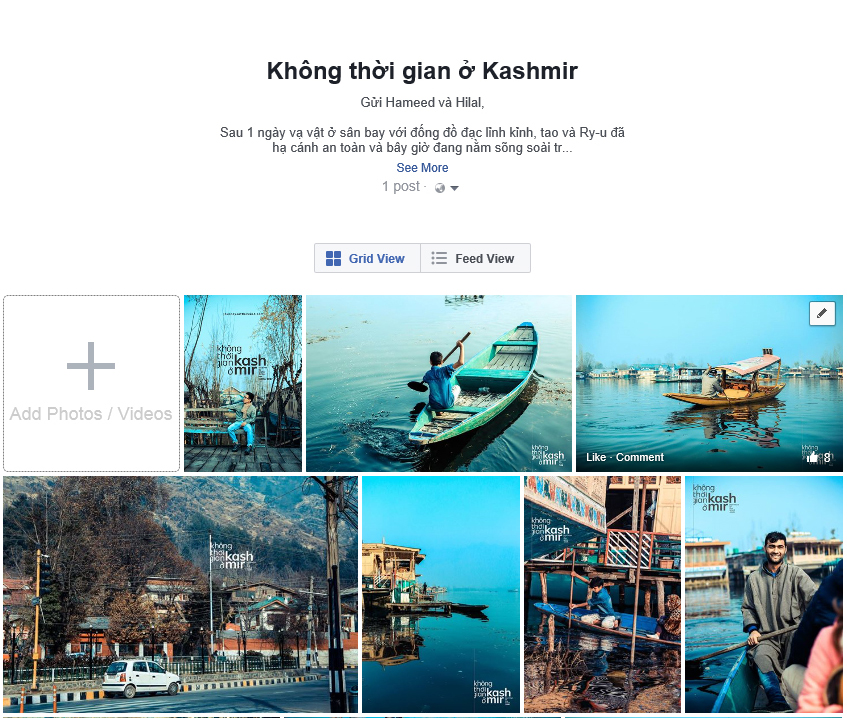The width and height of the screenshot is (847, 718).
Task: Open photo of smiling boatman
Action: point(764,594)
